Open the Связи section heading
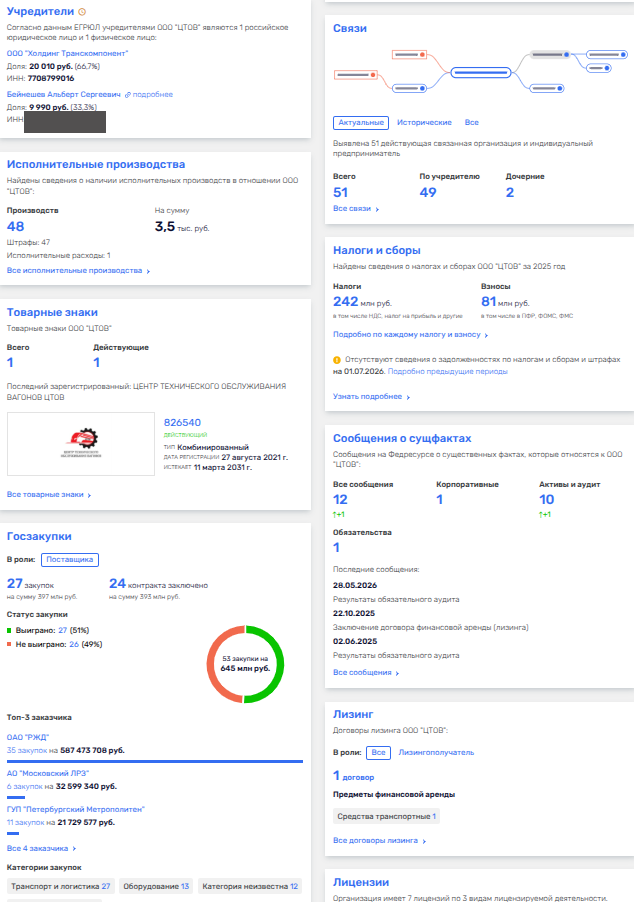Screen dimensions: 634x902 tap(350, 28)
